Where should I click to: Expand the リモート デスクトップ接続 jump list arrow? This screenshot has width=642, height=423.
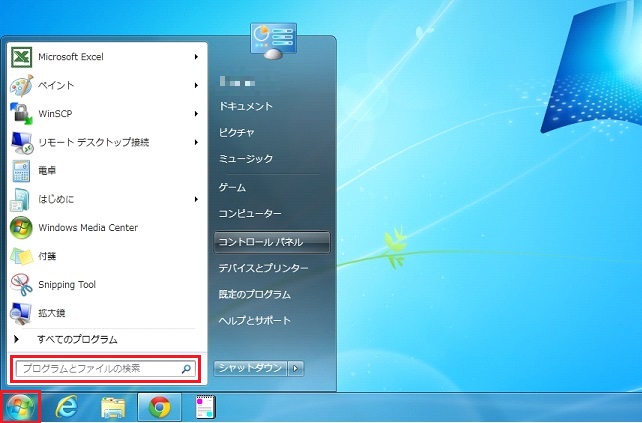point(197,142)
